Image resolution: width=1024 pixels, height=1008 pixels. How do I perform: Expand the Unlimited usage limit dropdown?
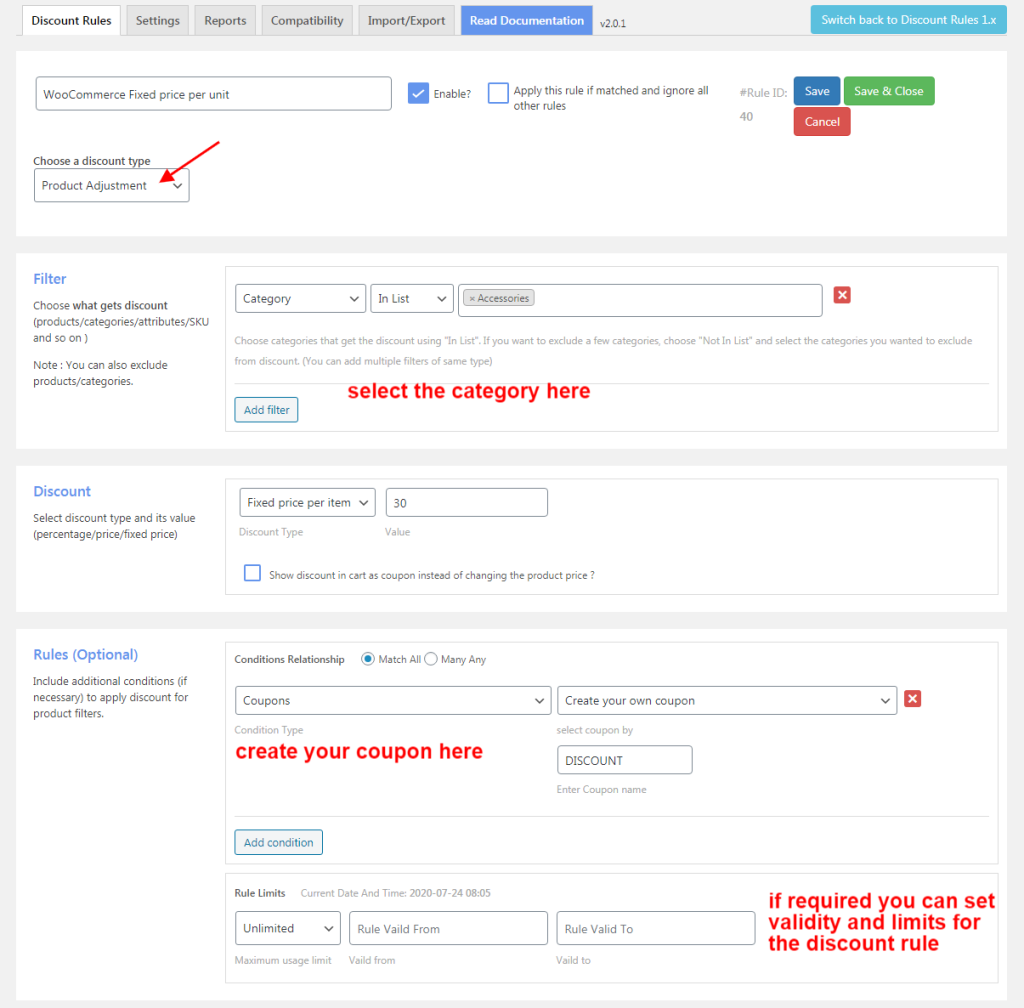coord(288,928)
